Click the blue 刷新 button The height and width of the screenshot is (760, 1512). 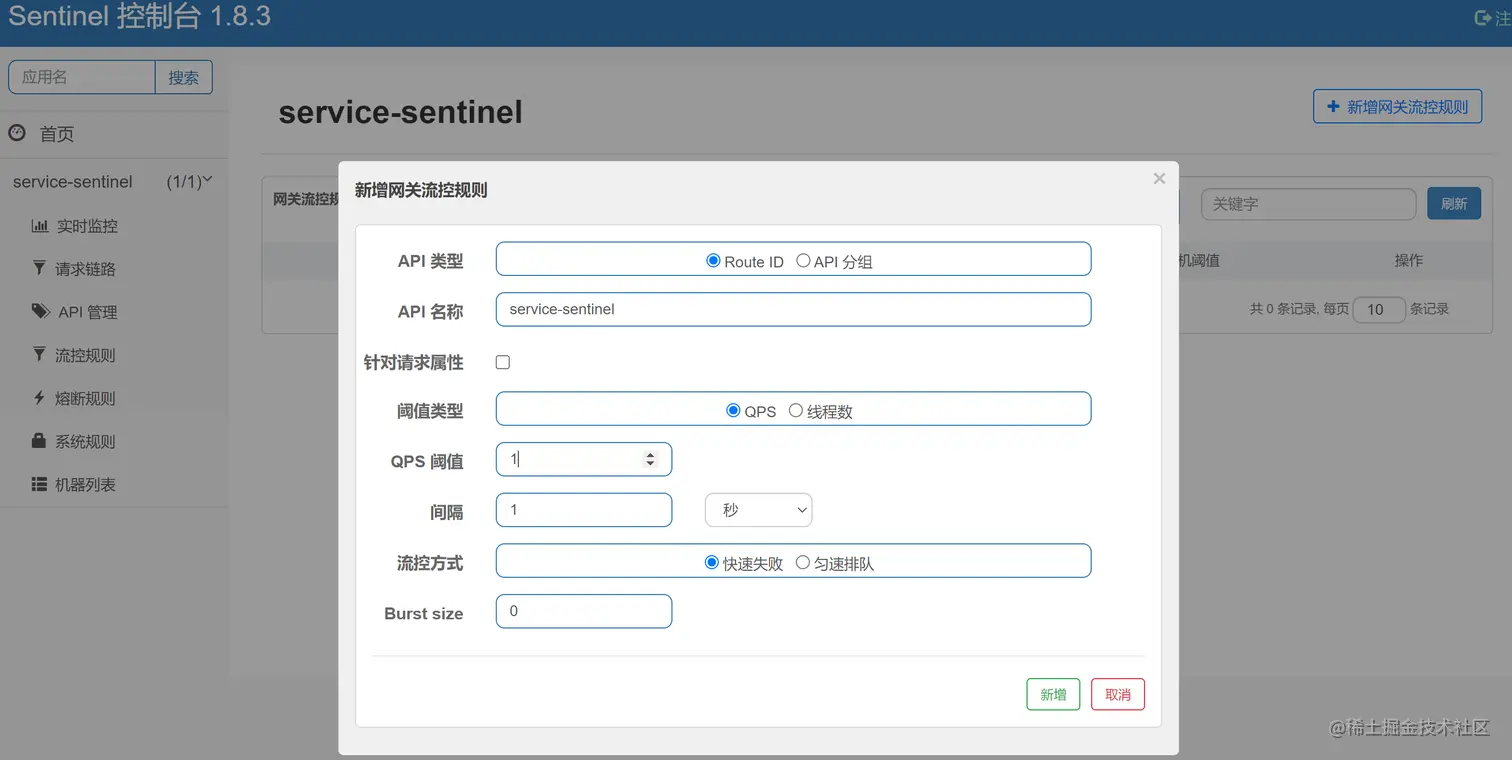coord(1454,203)
